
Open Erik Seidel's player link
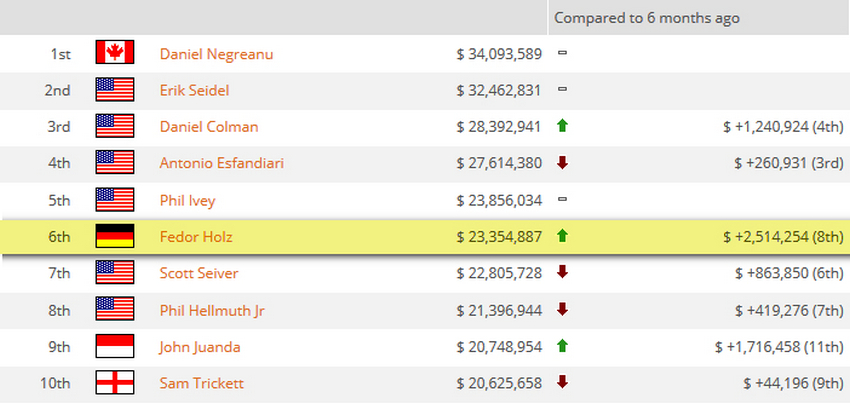(x=194, y=90)
